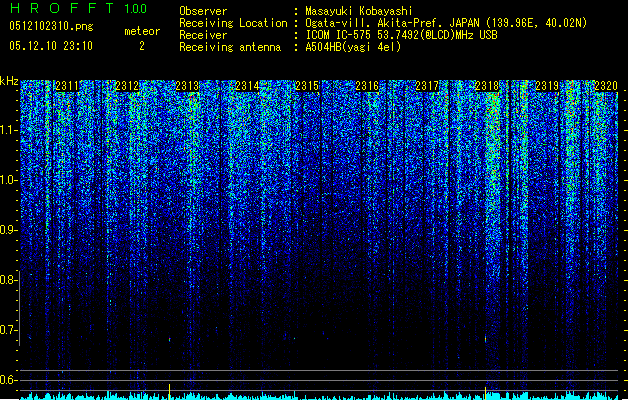The width and height of the screenshot is (629, 400).
Task: Click the Receiver field label
Action: coord(203,35)
